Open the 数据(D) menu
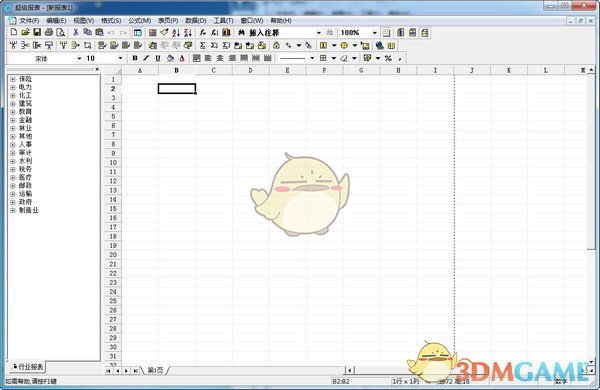600x390 pixels. (196, 21)
